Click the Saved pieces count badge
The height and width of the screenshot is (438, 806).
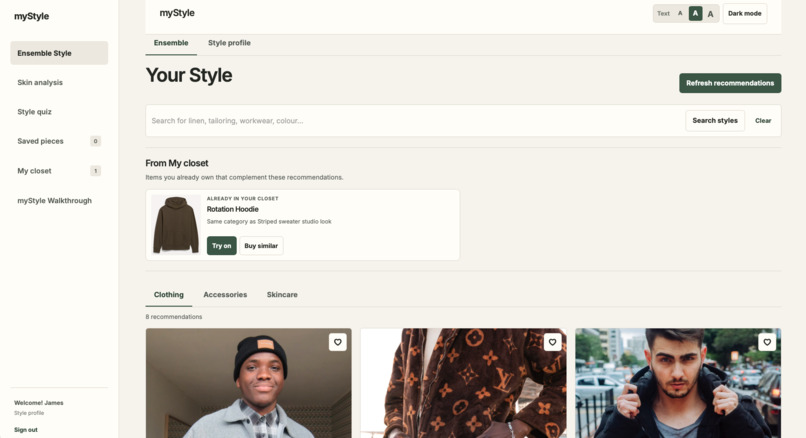click(96, 141)
